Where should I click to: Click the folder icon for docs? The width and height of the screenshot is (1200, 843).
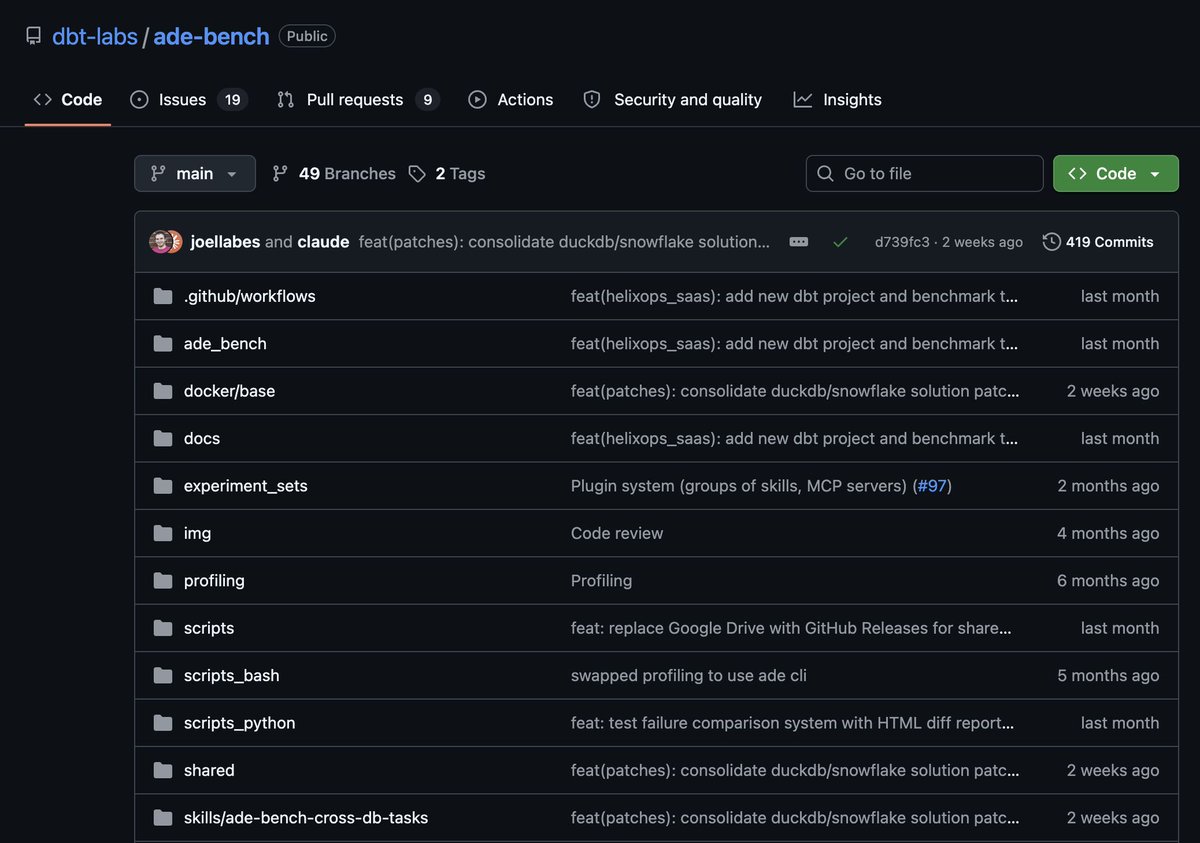click(163, 438)
